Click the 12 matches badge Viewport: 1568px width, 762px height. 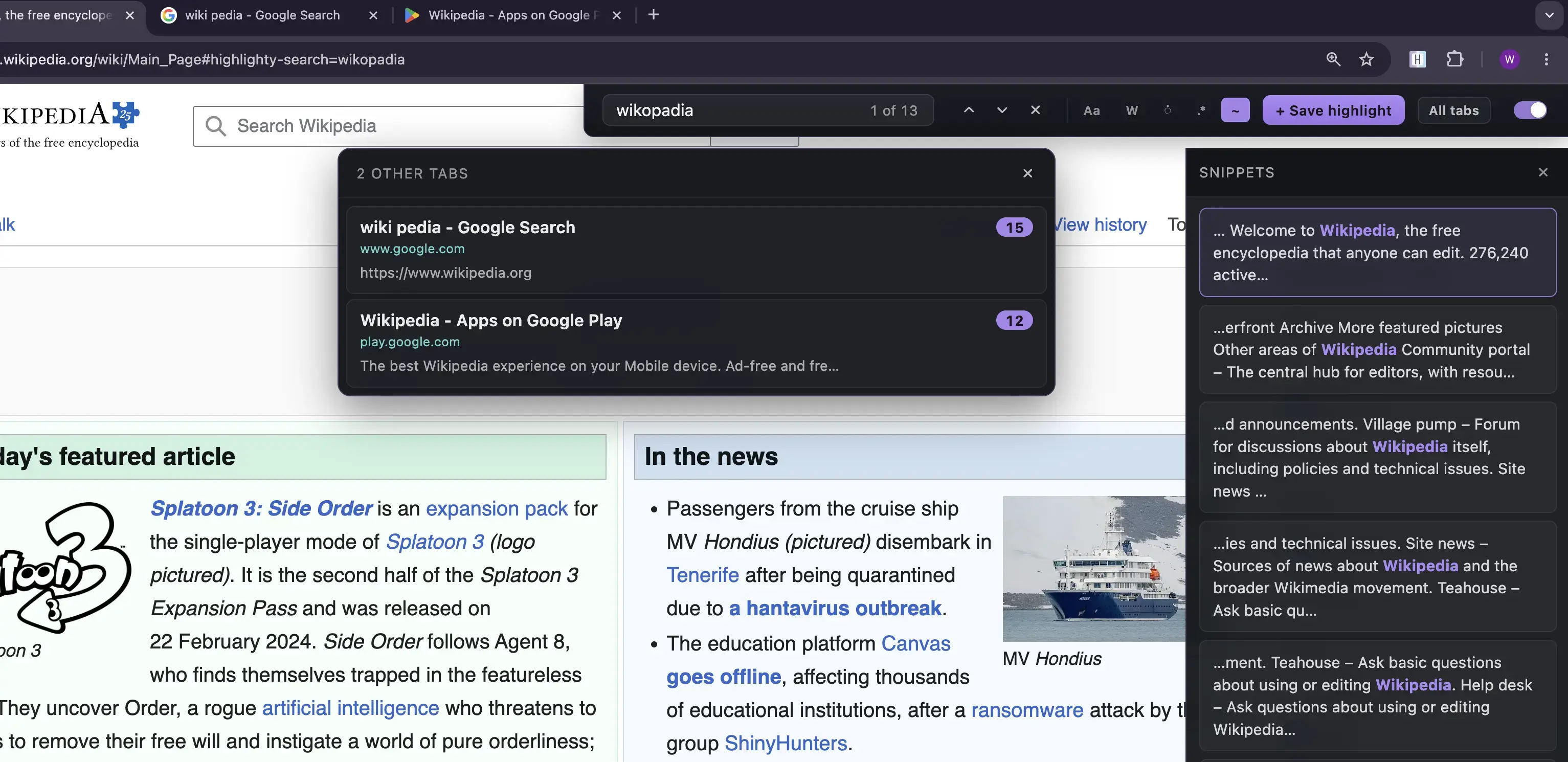[1014, 321]
